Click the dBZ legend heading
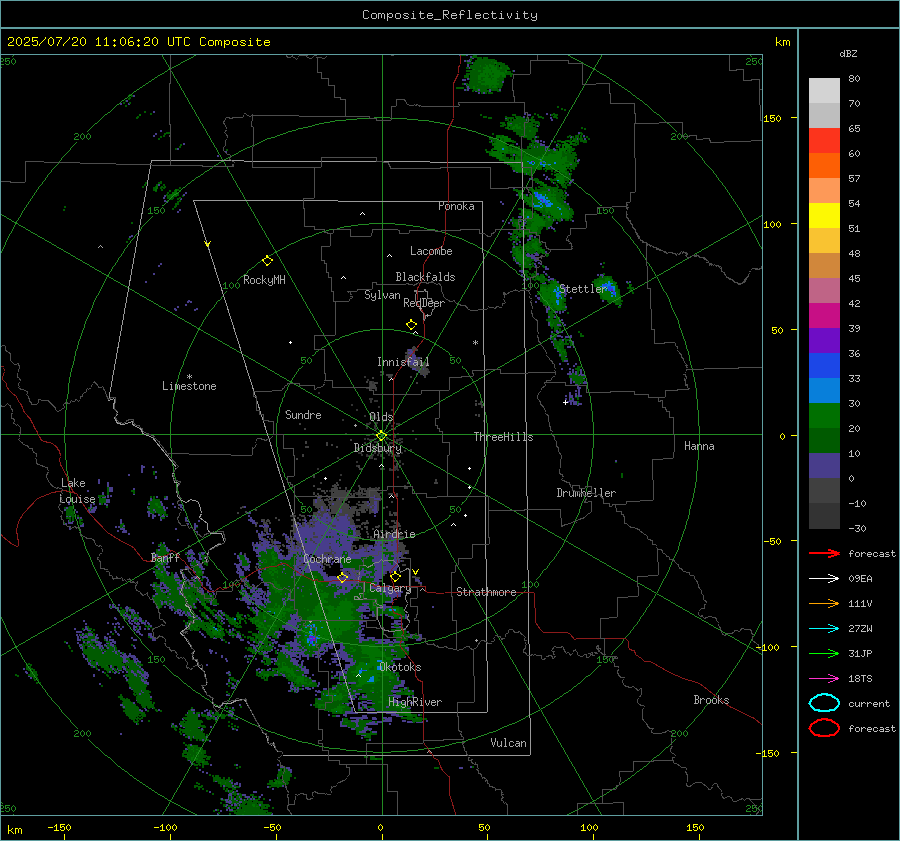This screenshot has width=900, height=841. 848,53
